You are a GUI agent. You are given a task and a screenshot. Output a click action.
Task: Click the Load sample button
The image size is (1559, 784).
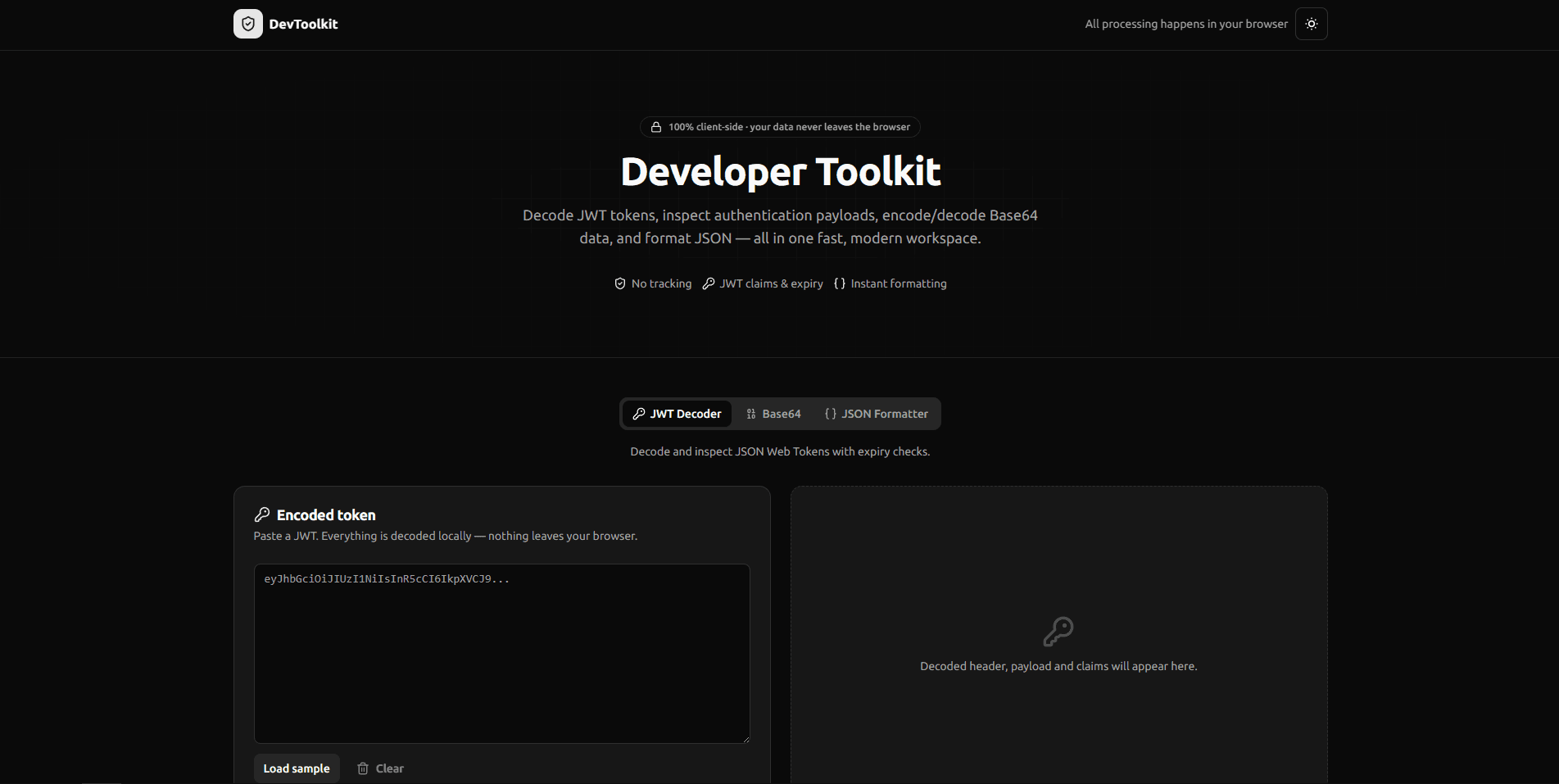[x=297, y=768]
